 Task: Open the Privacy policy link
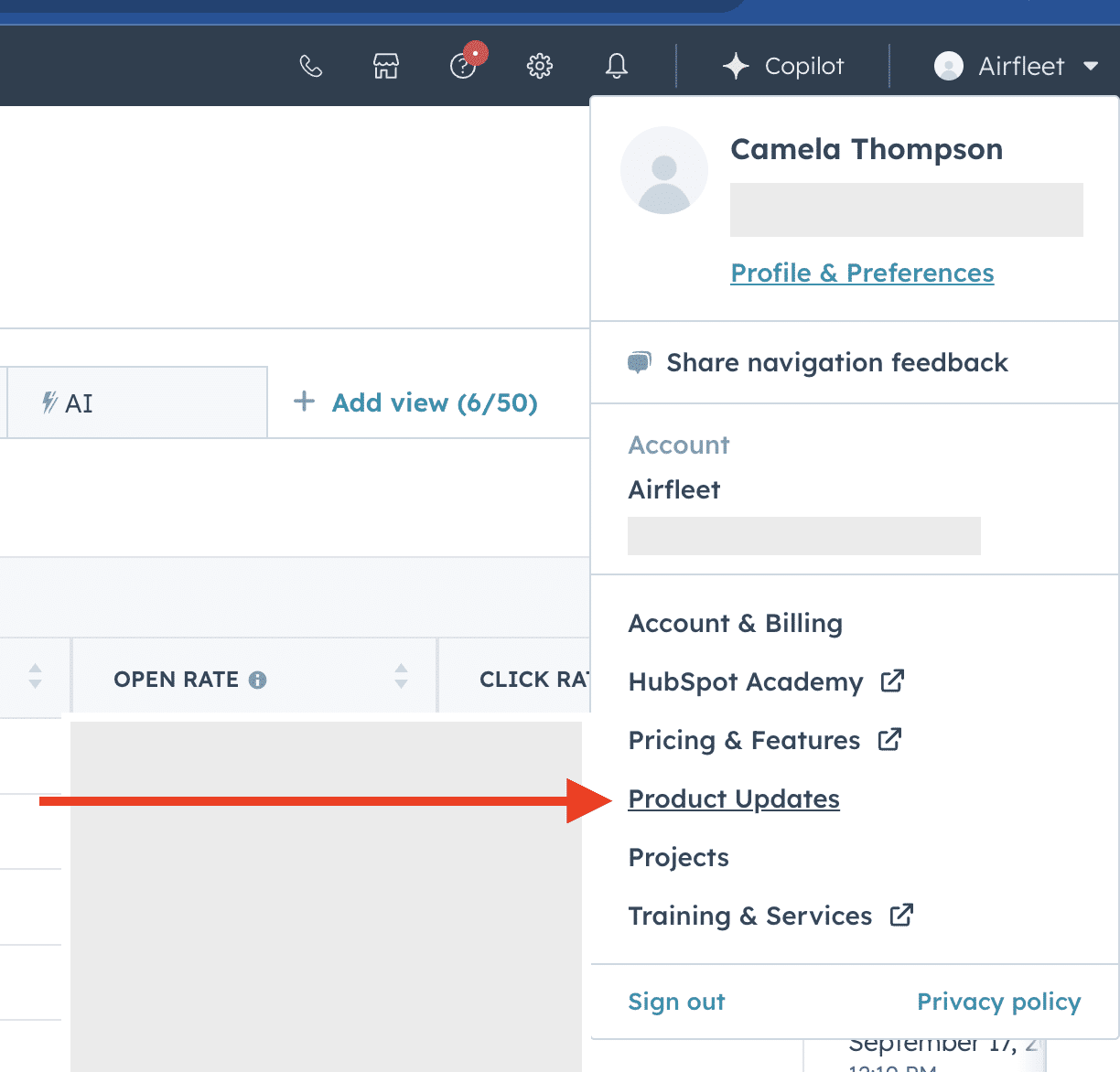coord(999,1002)
